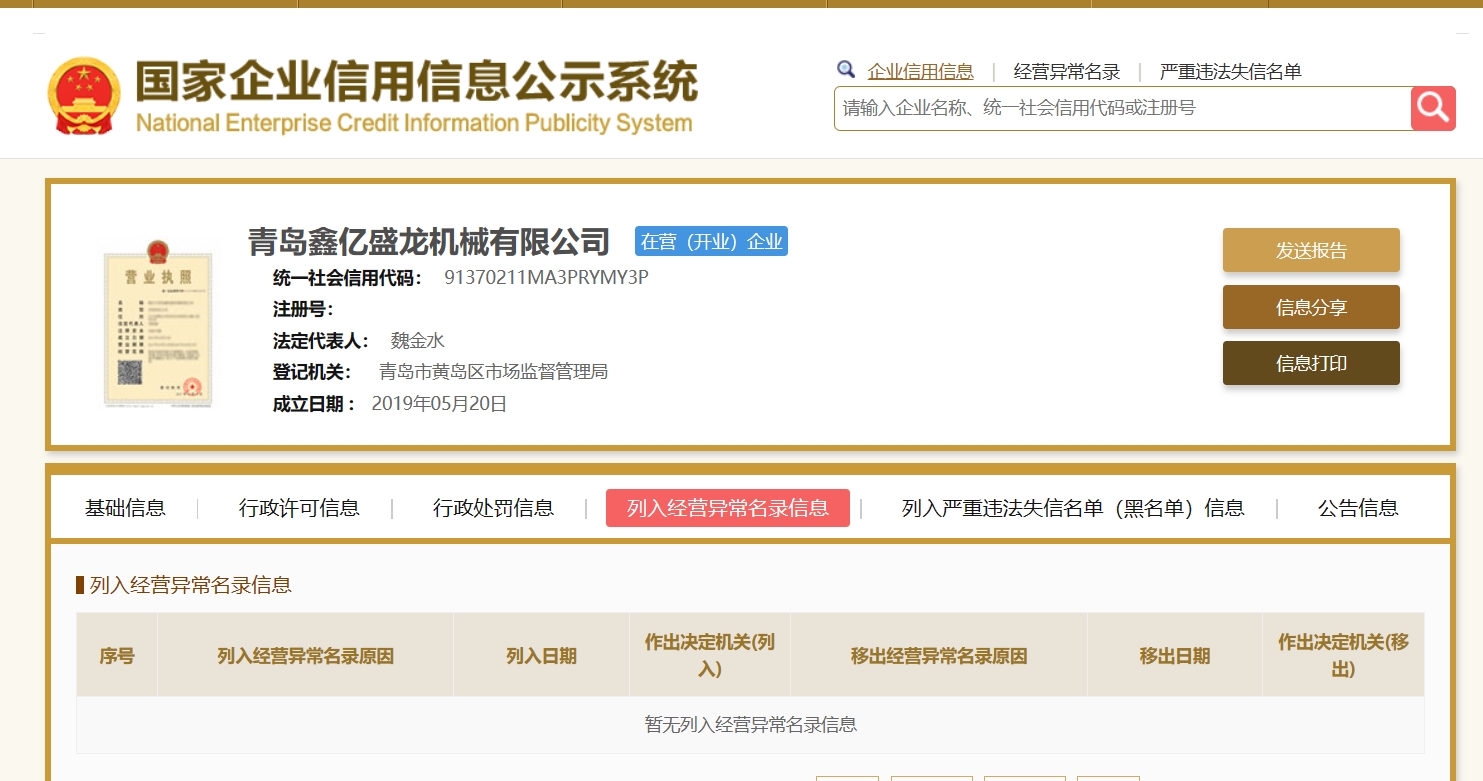Click the 信息打印 button
Image resolution: width=1483 pixels, height=781 pixels.
click(1311, 363)
